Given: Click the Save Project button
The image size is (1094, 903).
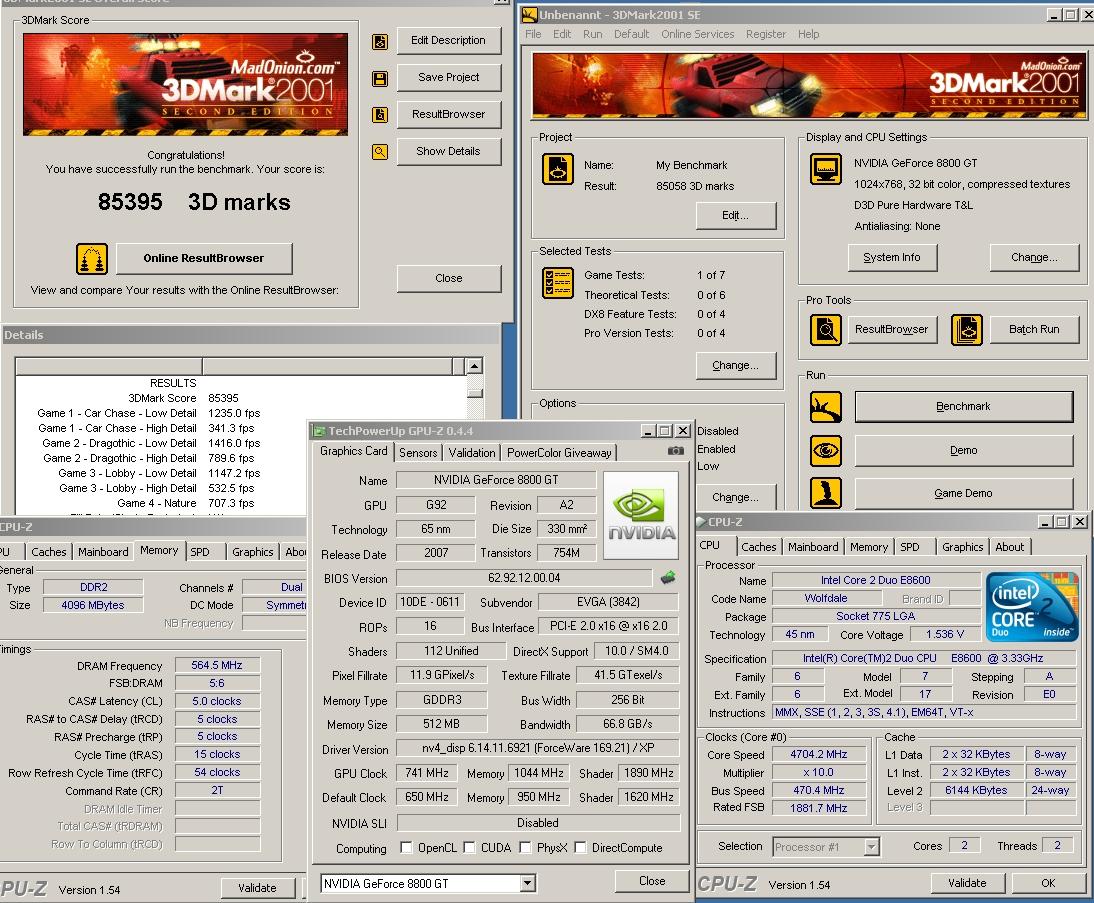Looking at the screenshot, I should click(x=449, y=77).
